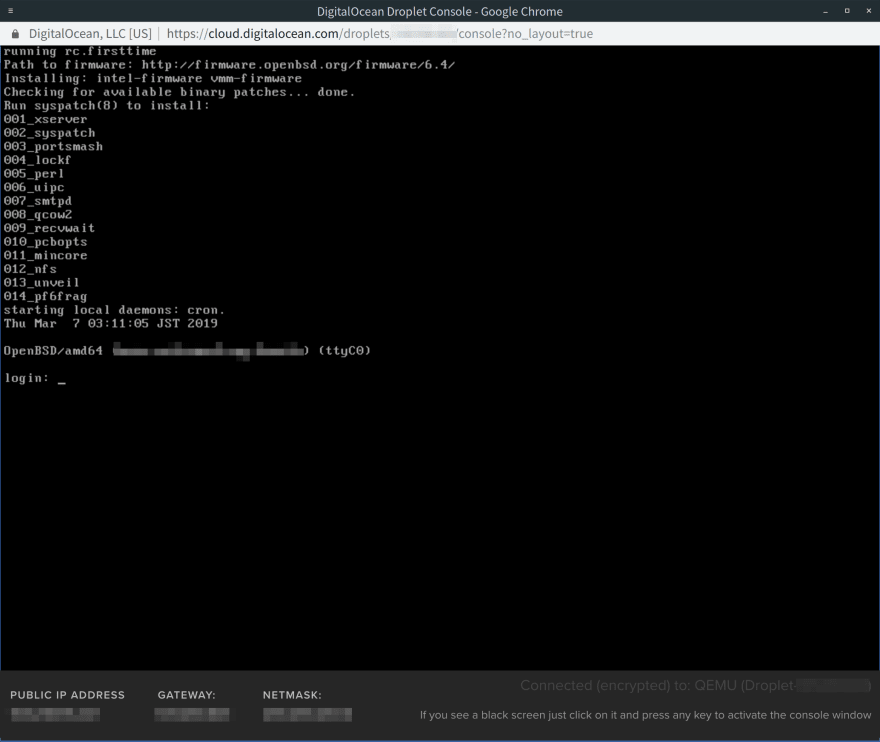Click the 011_mincore patch entry
Image resolution: width=880 pixels, height=742 pixels.
(45, 255)
